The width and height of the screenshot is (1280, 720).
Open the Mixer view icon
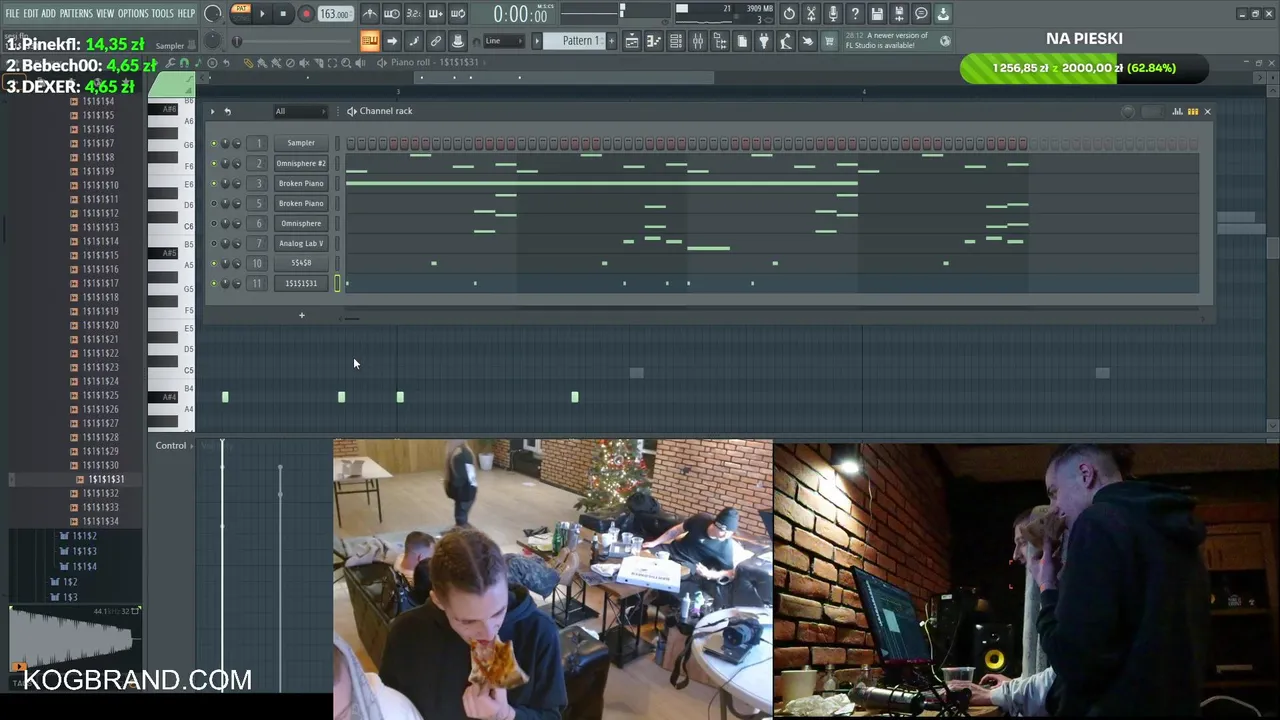[x=698, y=41]
